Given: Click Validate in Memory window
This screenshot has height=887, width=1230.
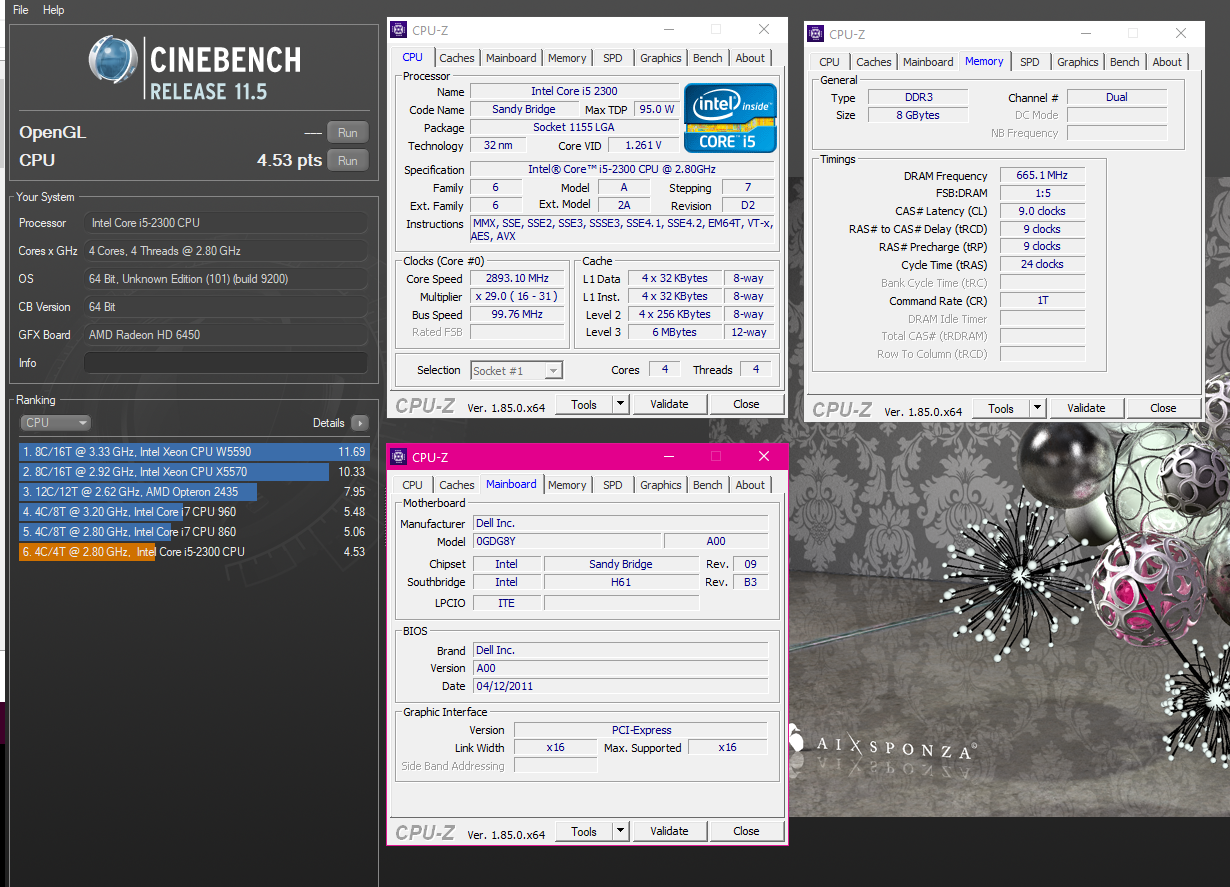Looking at the screenshot, I should coord(1086,408).
